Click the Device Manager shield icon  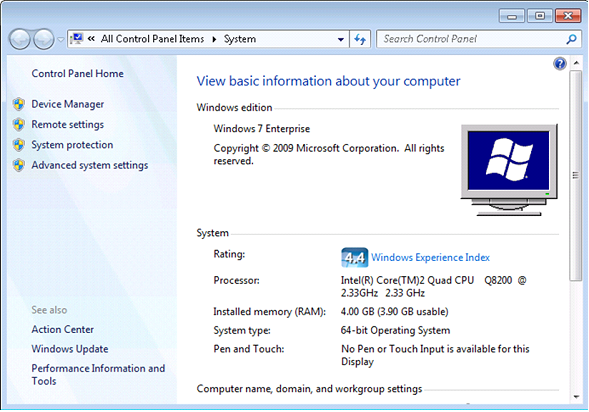pos(19,104)
